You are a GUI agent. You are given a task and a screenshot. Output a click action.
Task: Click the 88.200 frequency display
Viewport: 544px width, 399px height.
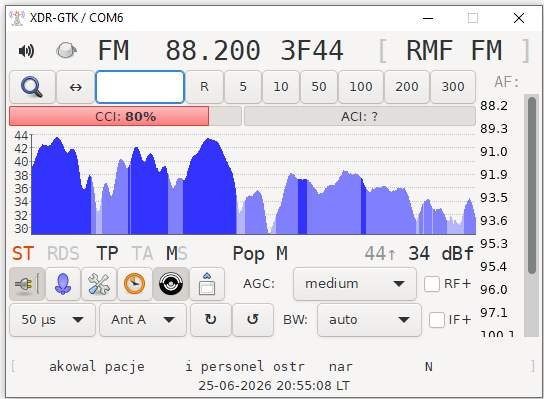click(213, 51)
